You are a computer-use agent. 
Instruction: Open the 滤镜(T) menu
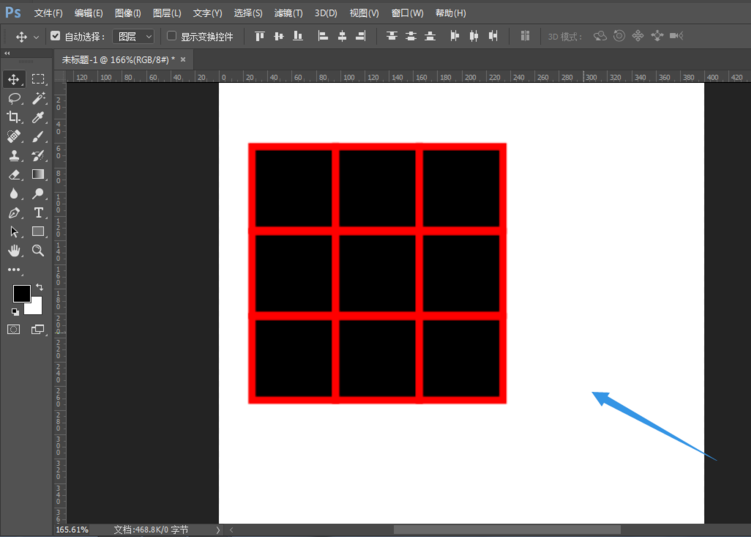pyautogui.click(x=288, y=13)
